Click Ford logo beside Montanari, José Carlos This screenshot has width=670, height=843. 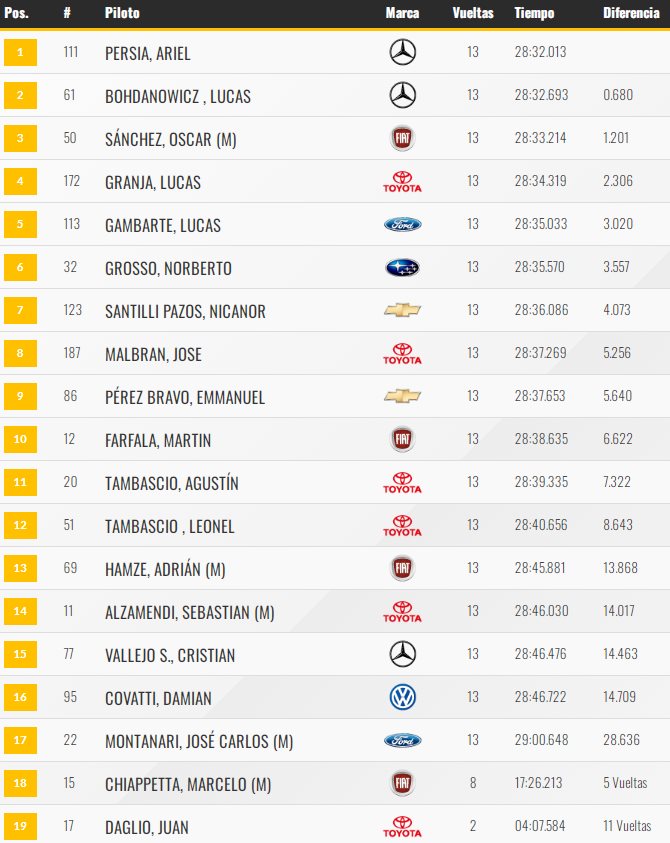[402, 740]
